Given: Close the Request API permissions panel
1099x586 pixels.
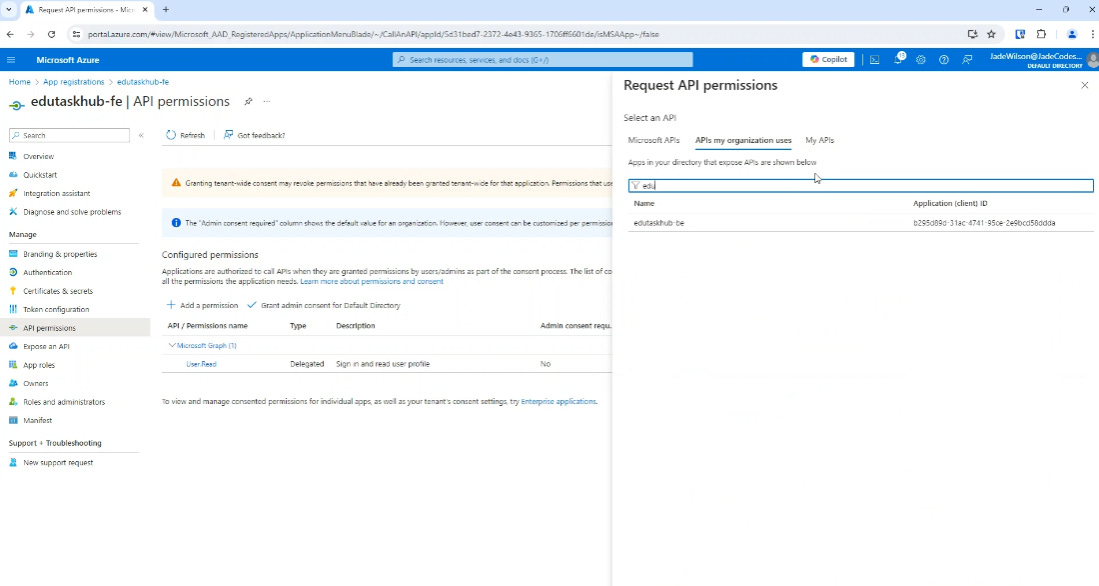Looking at the screenshot, I should pos(1084,86).
